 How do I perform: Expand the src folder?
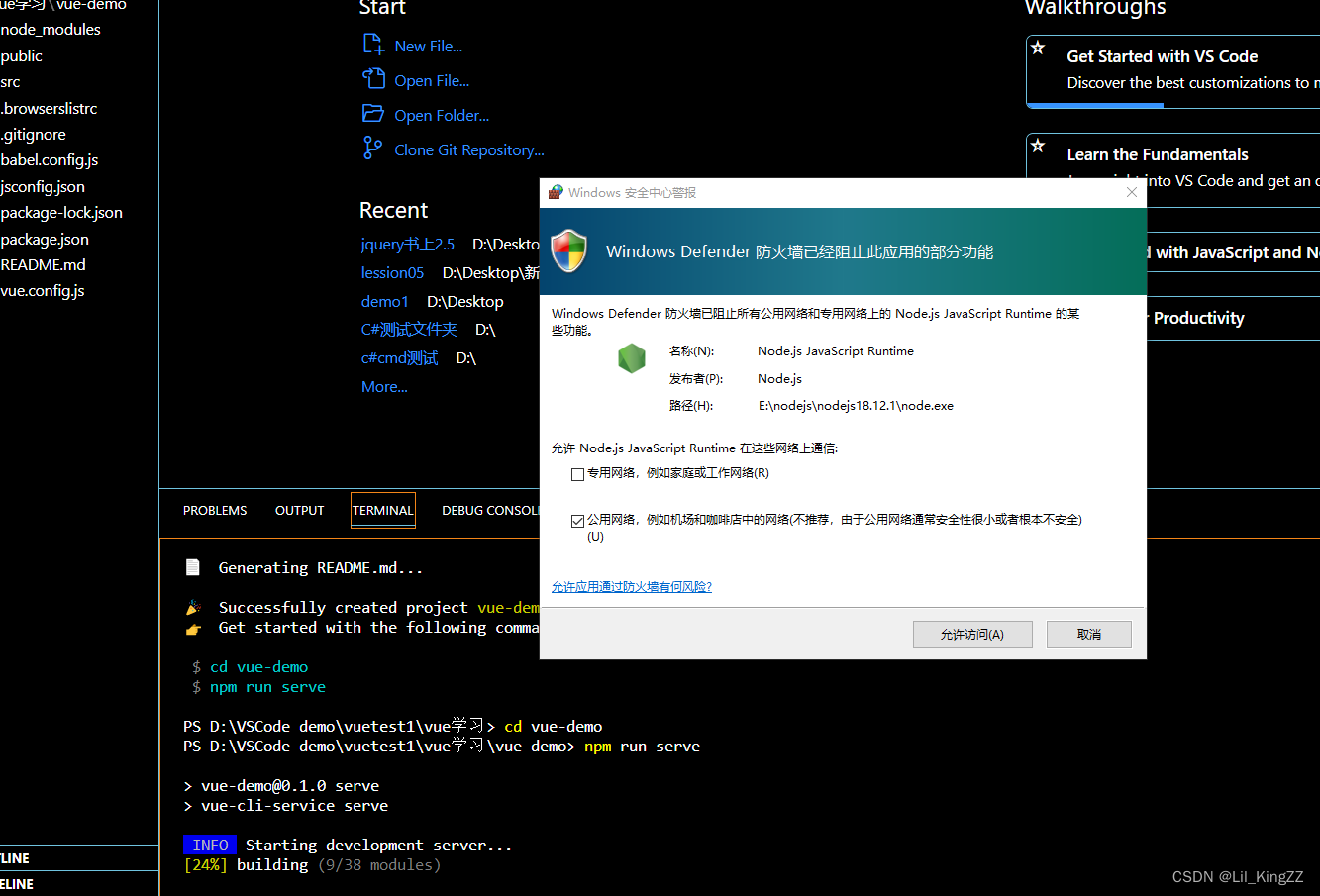click(x=10, y=81)
